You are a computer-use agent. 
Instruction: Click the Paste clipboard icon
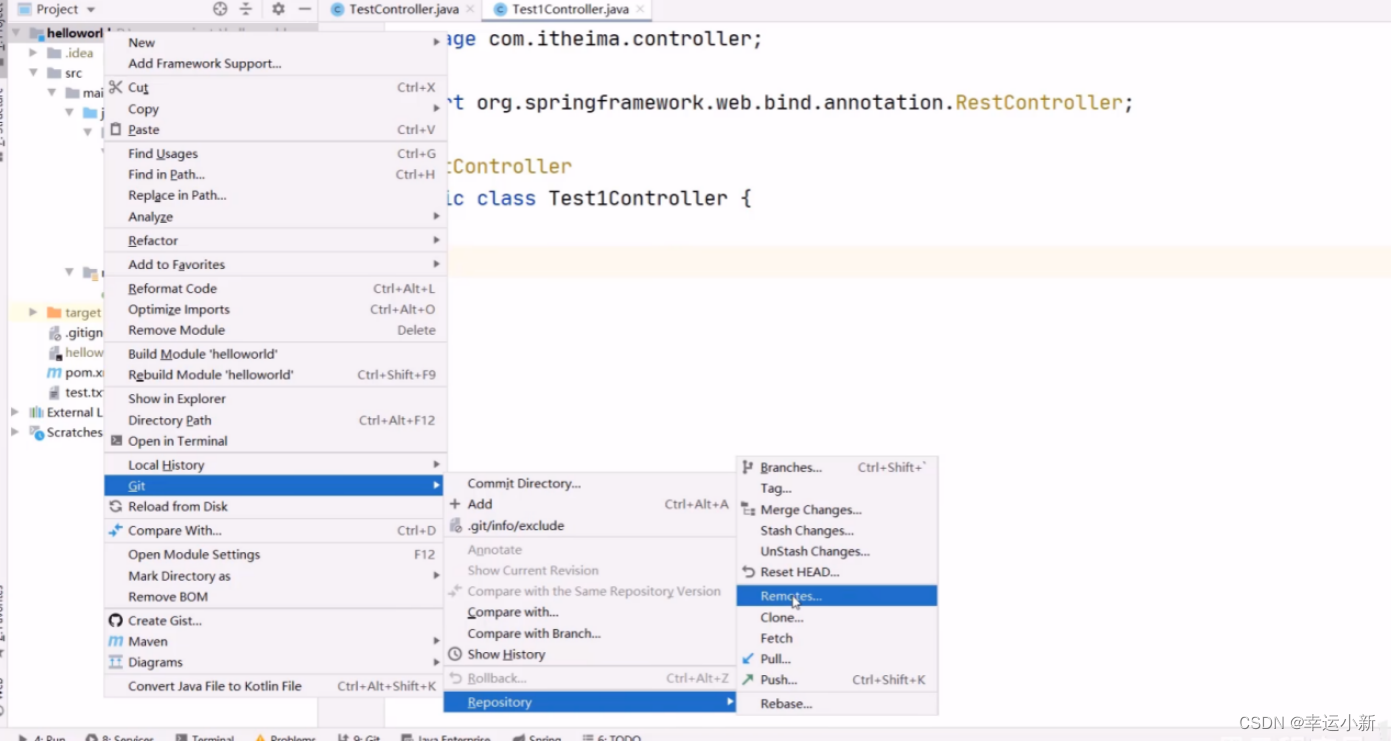(x=116, y=129)
